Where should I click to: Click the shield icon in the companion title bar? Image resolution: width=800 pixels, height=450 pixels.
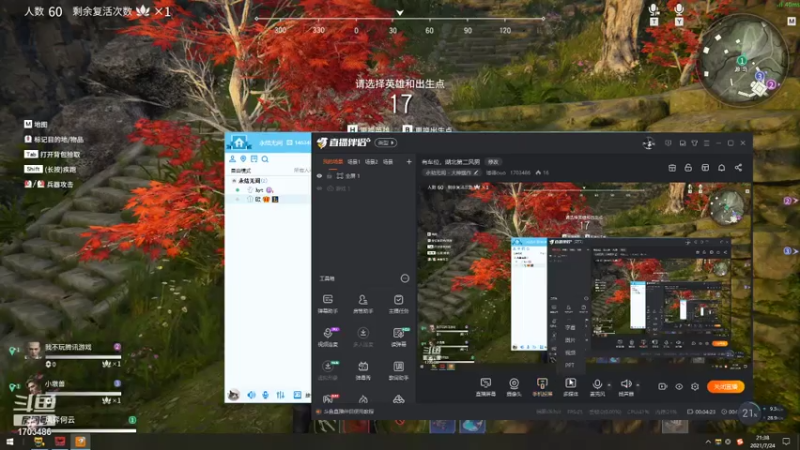(x=668, y=143)
